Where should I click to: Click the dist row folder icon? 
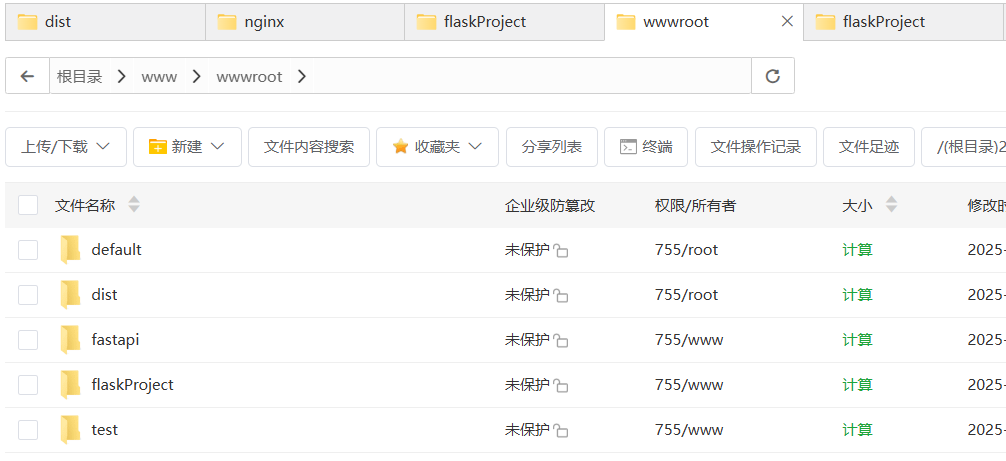click(70, 294)
